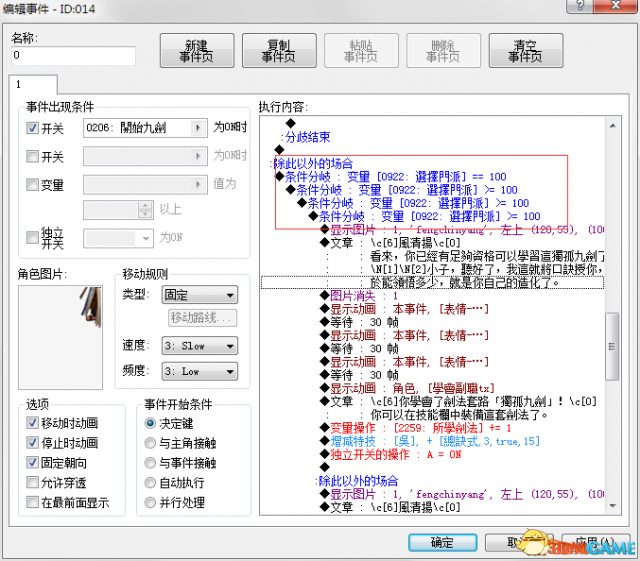Enable the 允许穿透 checkbox
The width and height of the screenshot is (640, 561).
tap(32, 482)
